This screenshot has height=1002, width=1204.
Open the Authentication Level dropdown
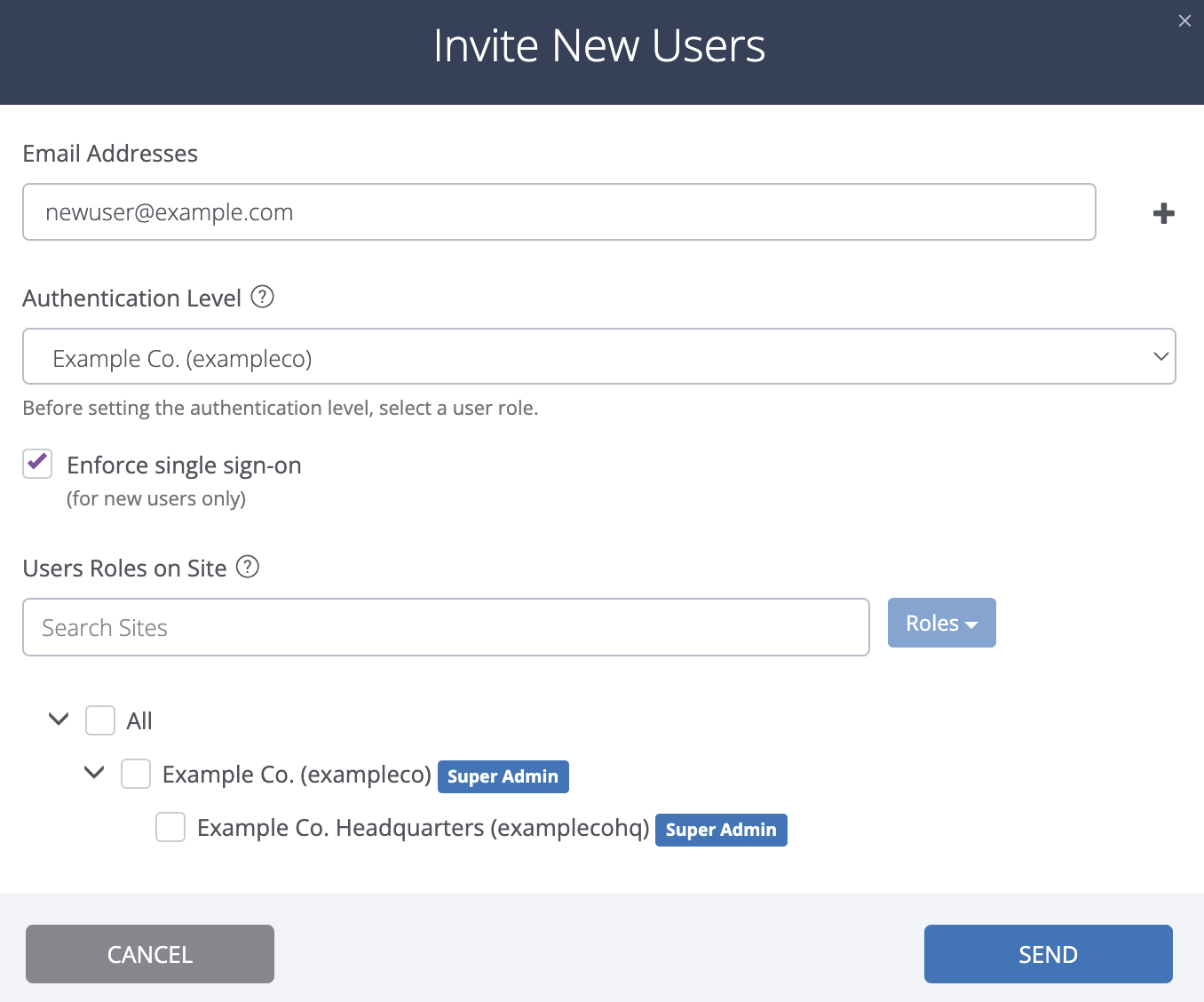pyautogui.click(x=599, y=356)
